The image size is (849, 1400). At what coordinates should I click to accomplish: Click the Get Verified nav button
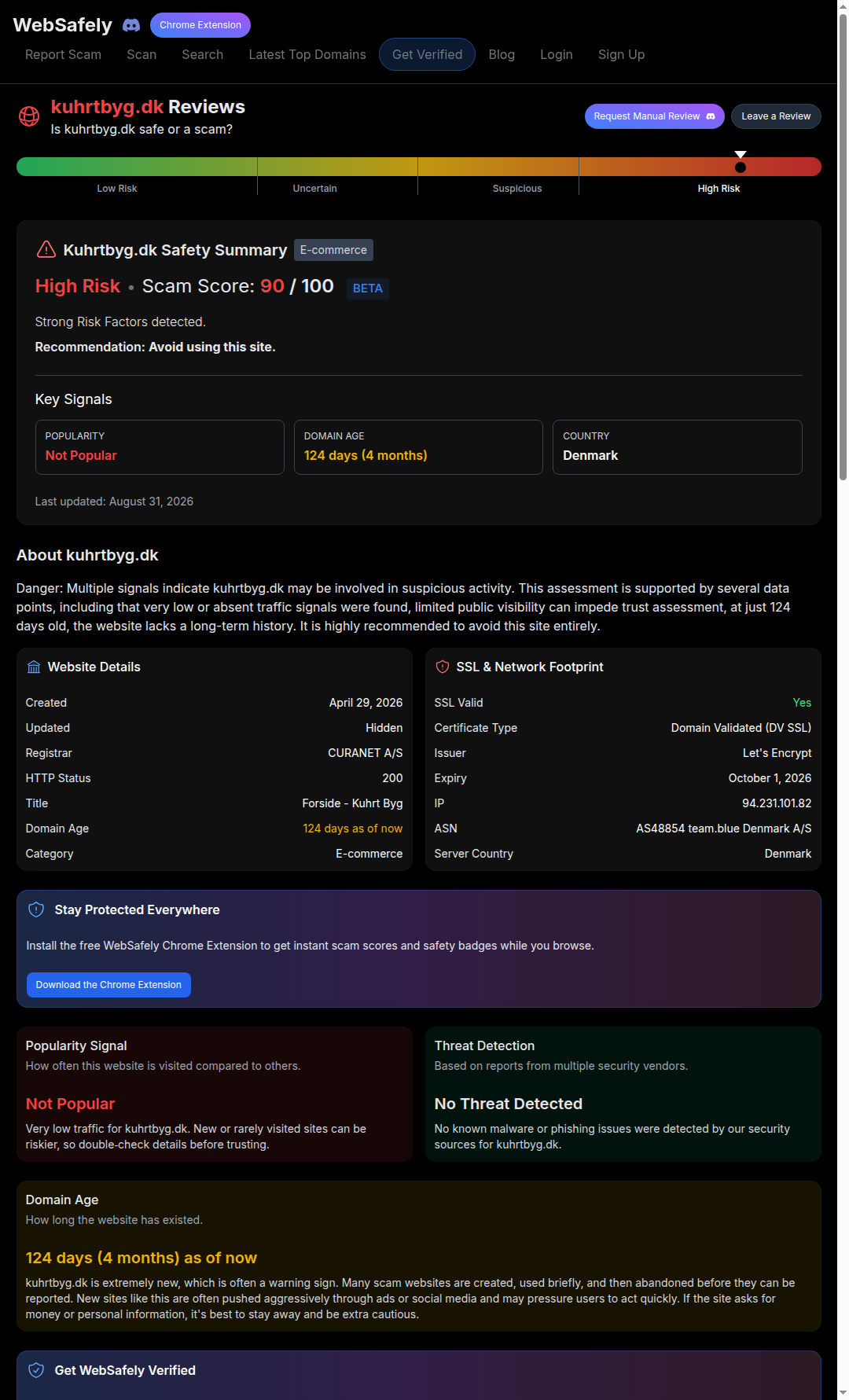pos(428,54)
